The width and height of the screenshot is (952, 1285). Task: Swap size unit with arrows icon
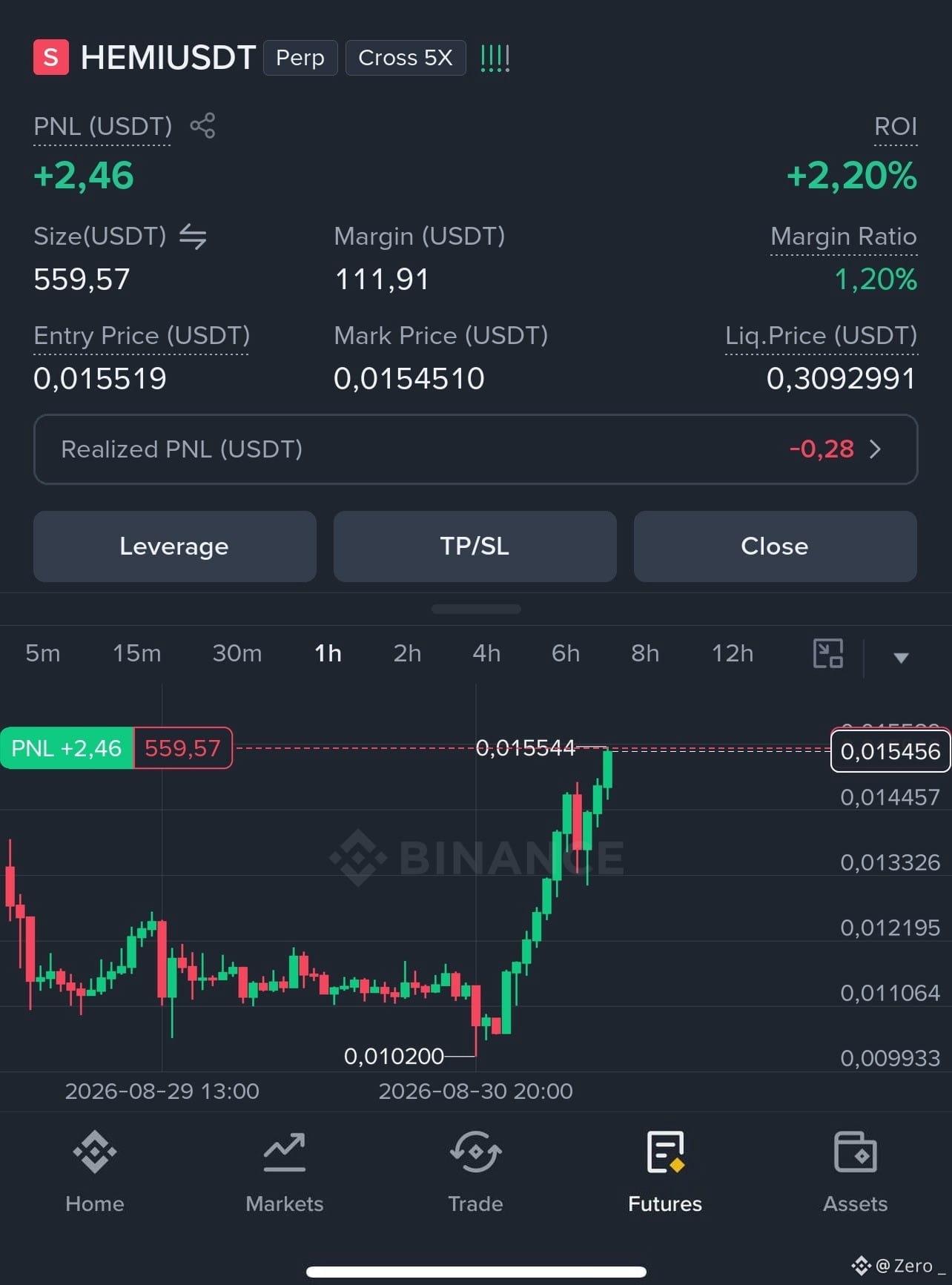pyautogui.click(x=193, y=237)
